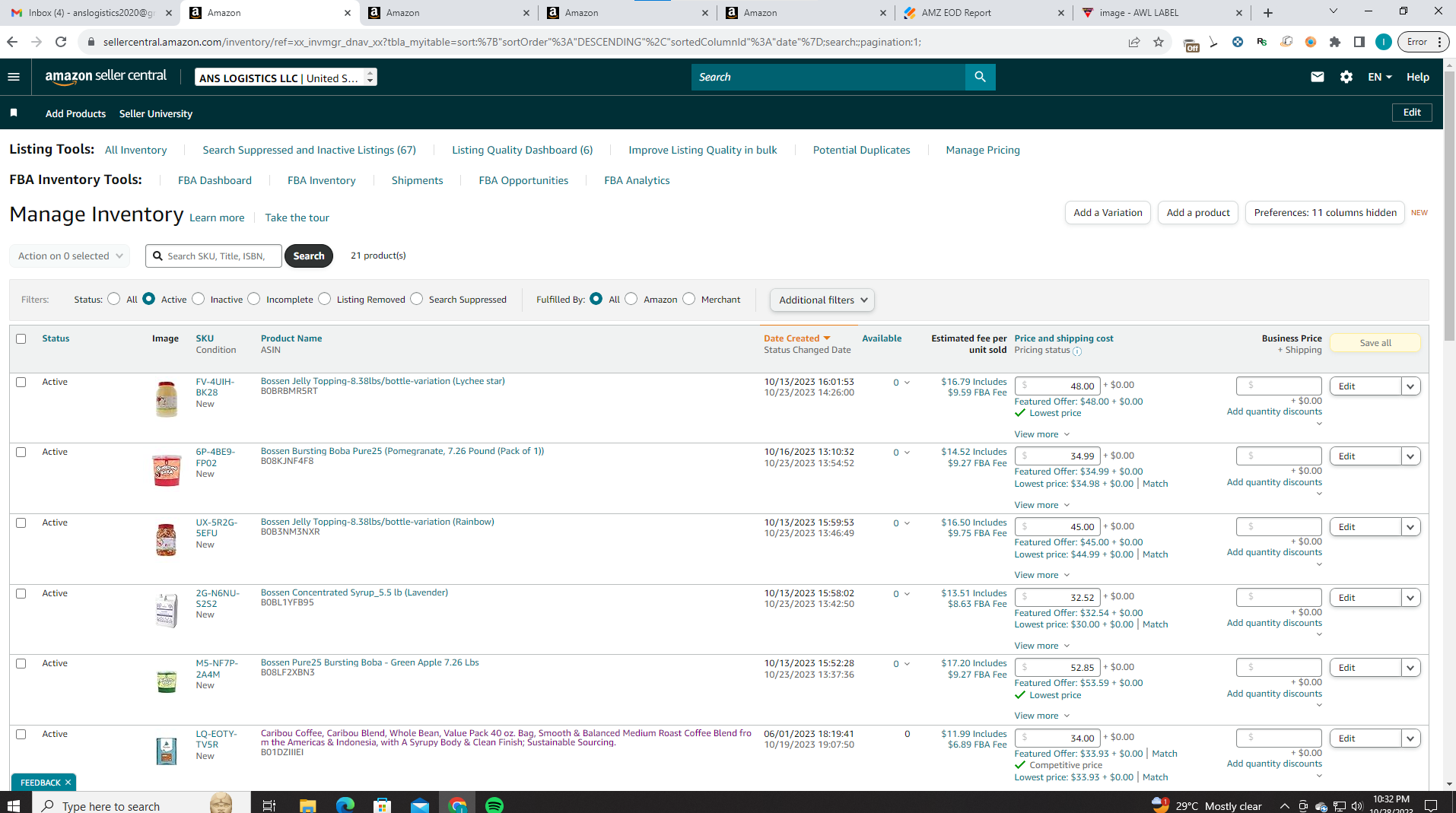Viewport: 1456px width, 813px height.
Task: Open Edit dropdown arrow for Pomegranate Boba row
Action: coord(1410,456)
